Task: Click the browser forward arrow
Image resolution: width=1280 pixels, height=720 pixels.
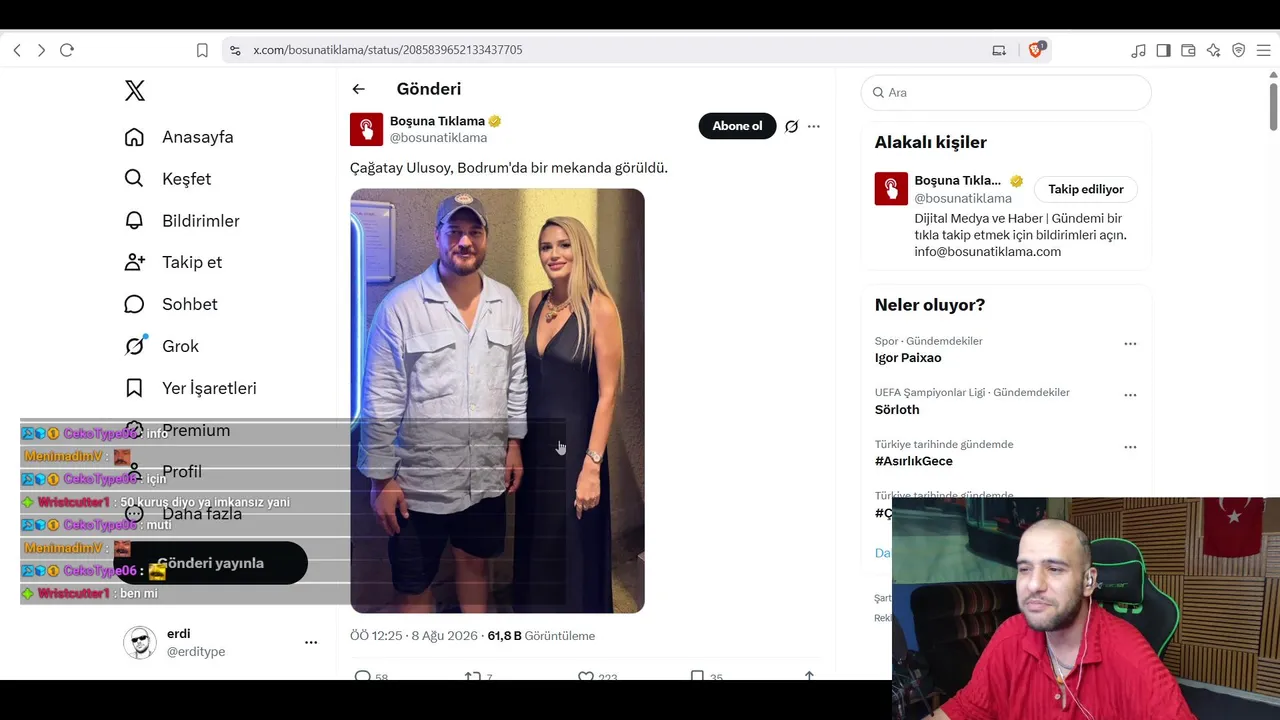Action: point(41,50)
